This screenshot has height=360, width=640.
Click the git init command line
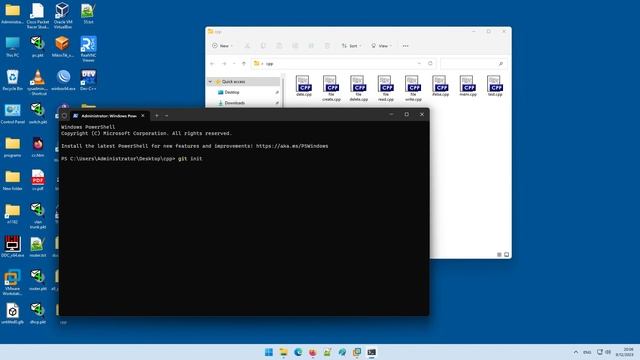(x=190, y=158)
